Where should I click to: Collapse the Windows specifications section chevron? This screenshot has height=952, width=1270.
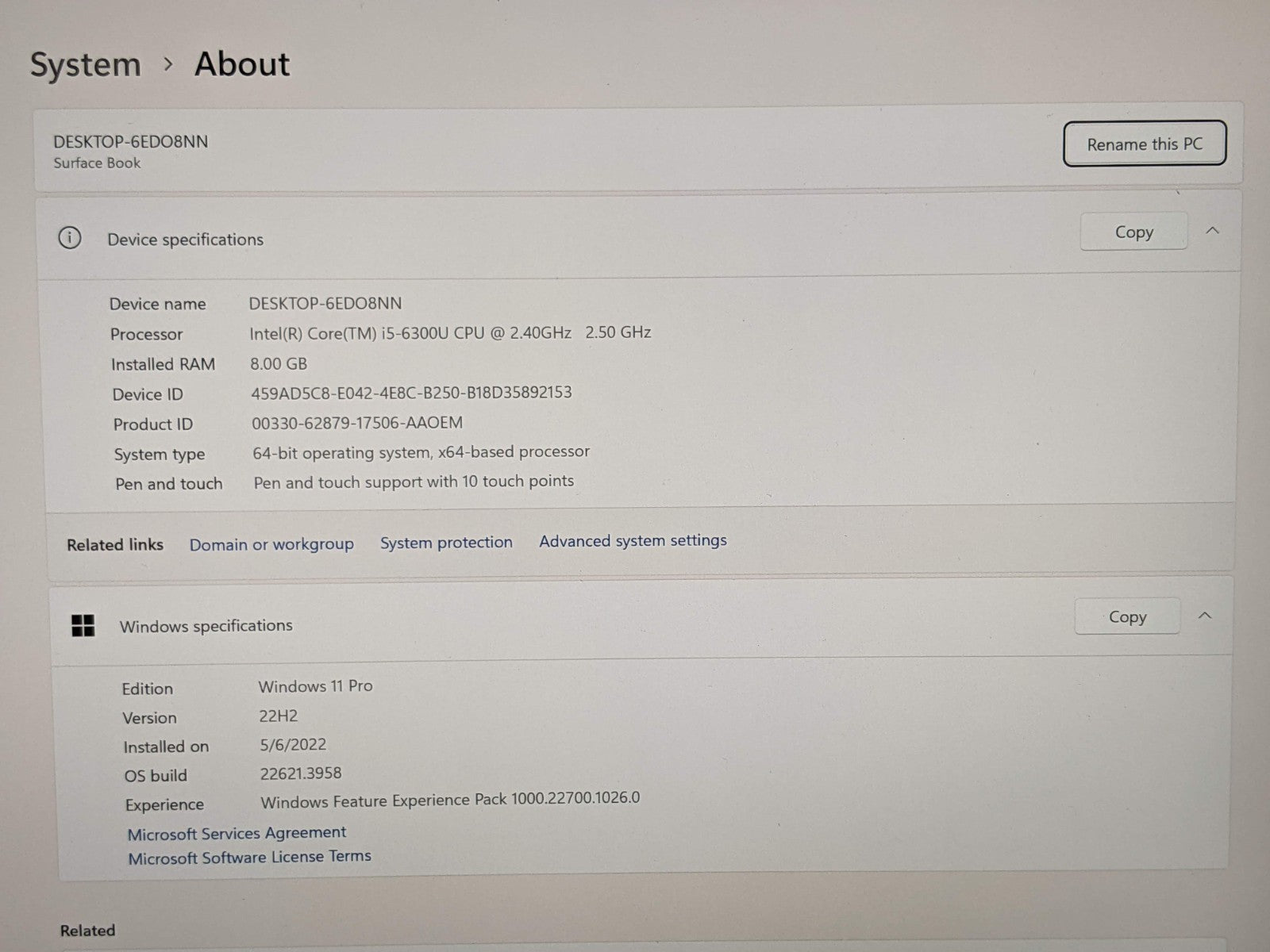[x=1205, y=616]
